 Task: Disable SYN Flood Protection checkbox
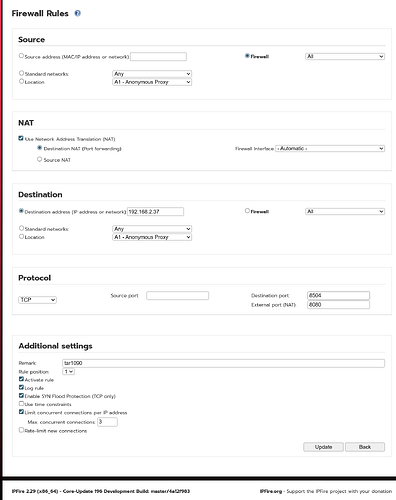21,396
